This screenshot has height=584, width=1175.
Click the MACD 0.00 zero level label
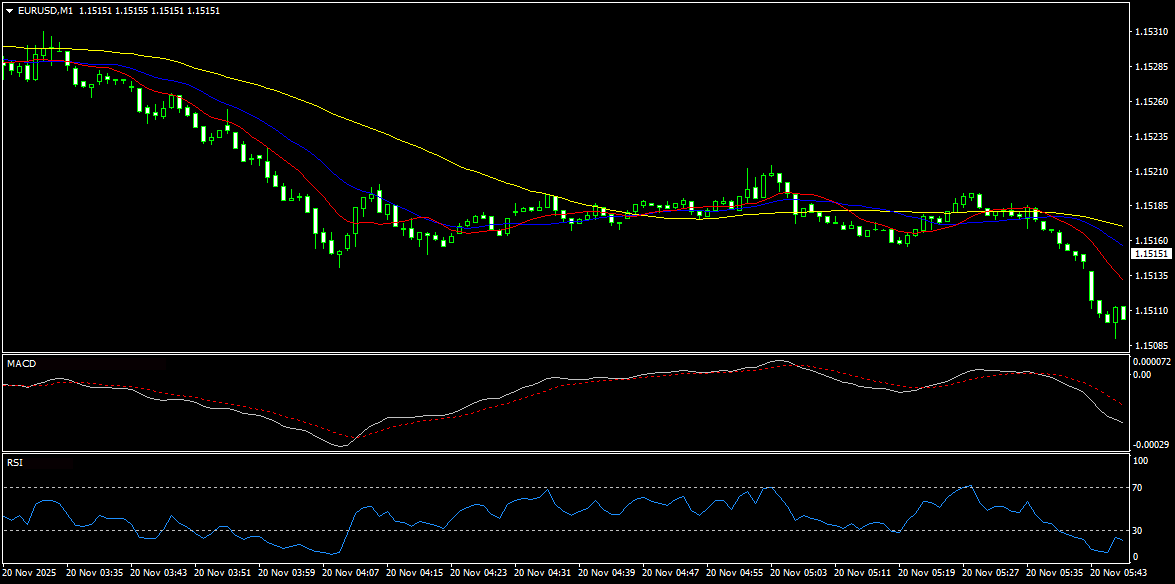(x=1141, y=374)
